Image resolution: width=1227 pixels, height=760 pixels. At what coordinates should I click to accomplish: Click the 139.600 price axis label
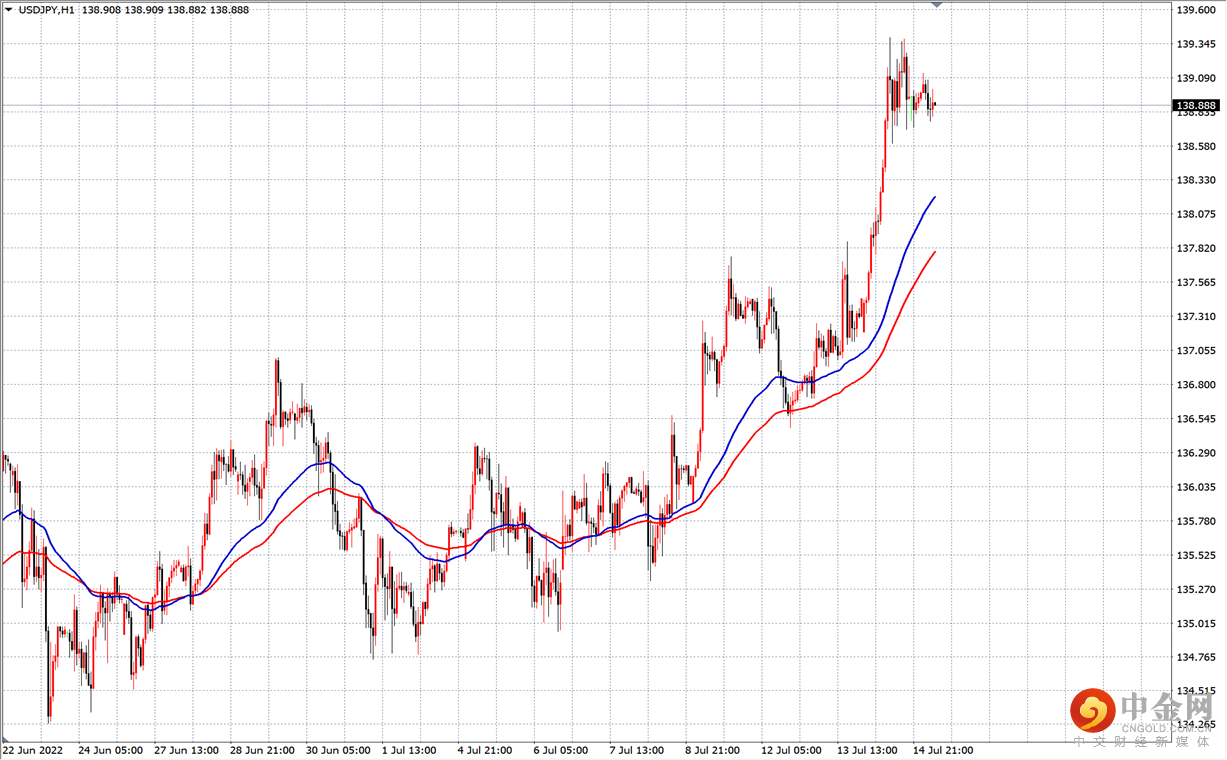pos(1196,10)
